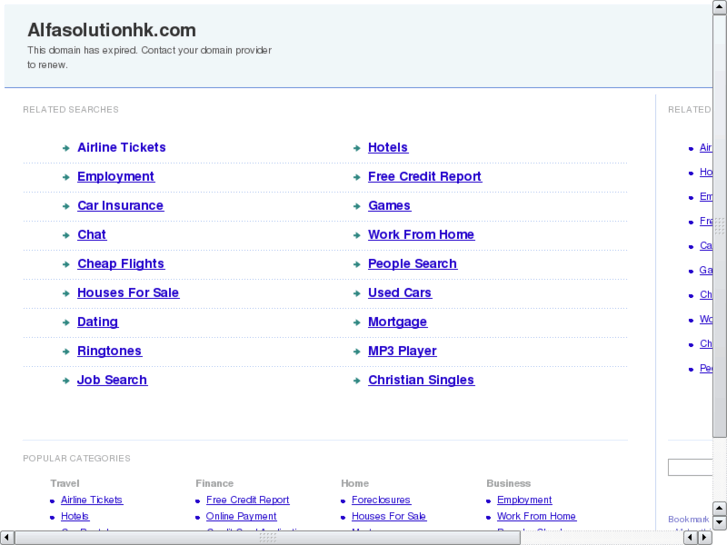
Task: Open the Work From Home link in Related Searches
Action: coord(421,235)
